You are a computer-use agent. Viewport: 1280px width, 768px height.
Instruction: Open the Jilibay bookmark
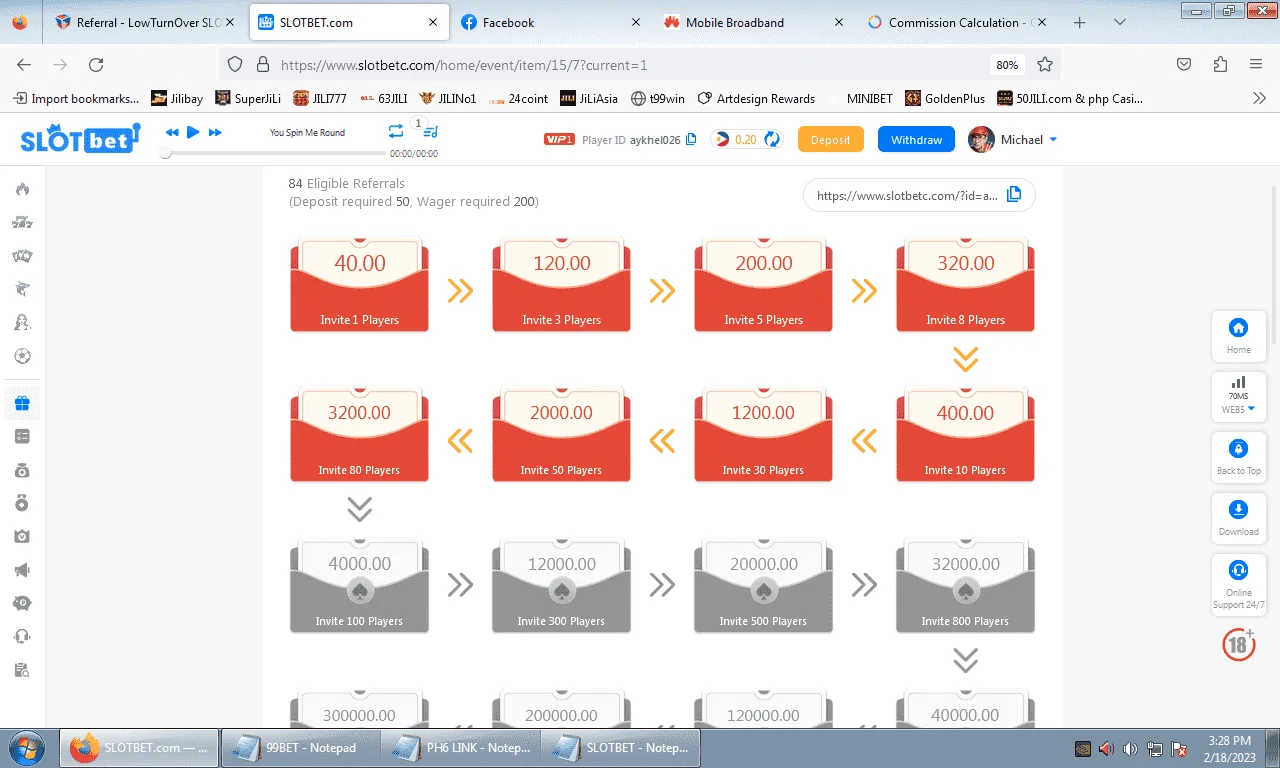177,98
